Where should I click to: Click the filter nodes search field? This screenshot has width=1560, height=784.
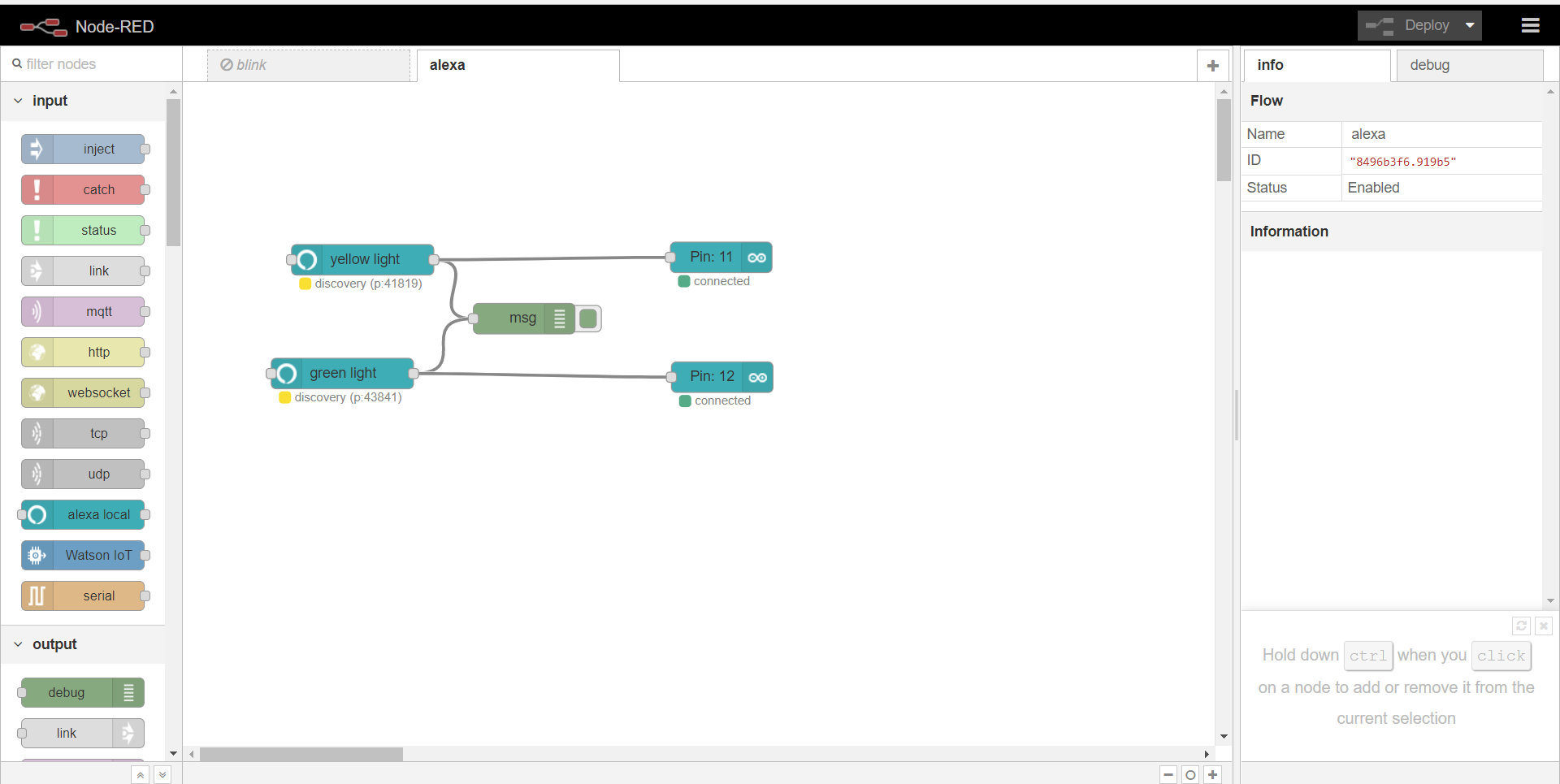point(81,63)
